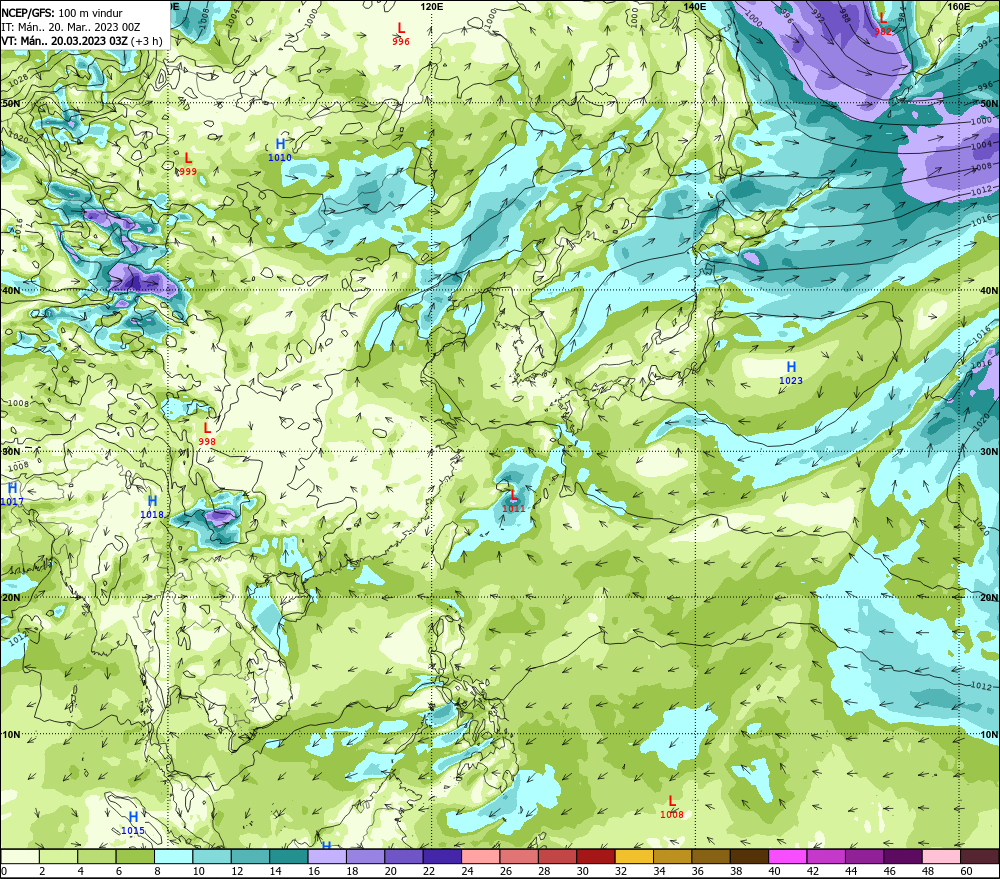Click the low-pressure L 999 marker
The height and width of the screenshot is (879, 1000).
[188, 164]
